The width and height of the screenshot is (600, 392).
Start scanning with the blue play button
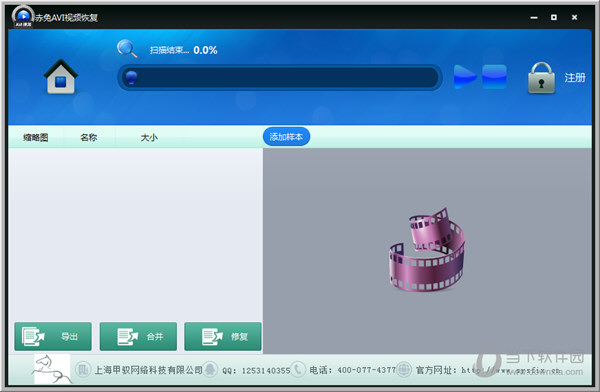[x=465, y=77]
